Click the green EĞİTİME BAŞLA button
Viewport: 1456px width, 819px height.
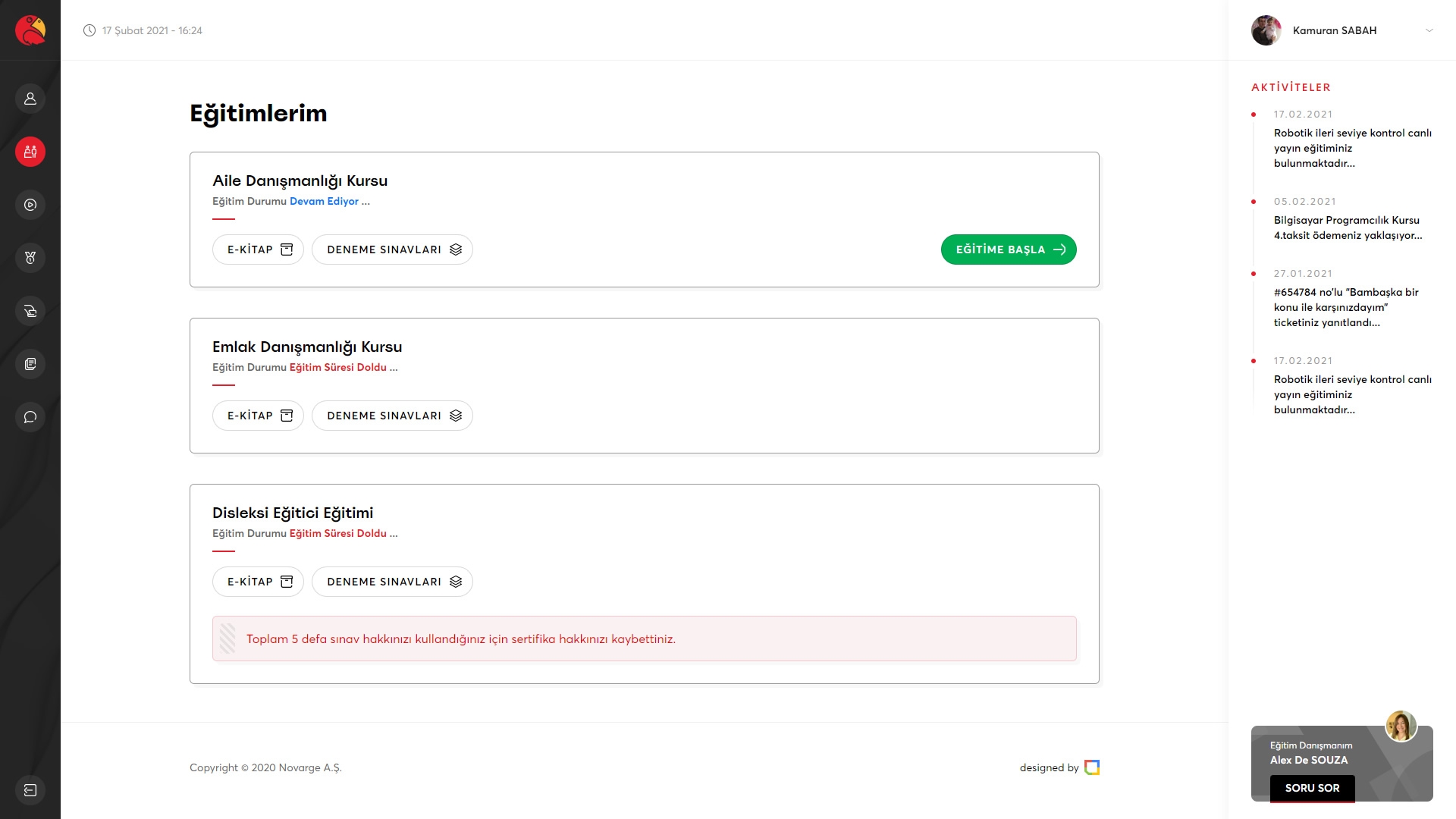(1009, 249)
